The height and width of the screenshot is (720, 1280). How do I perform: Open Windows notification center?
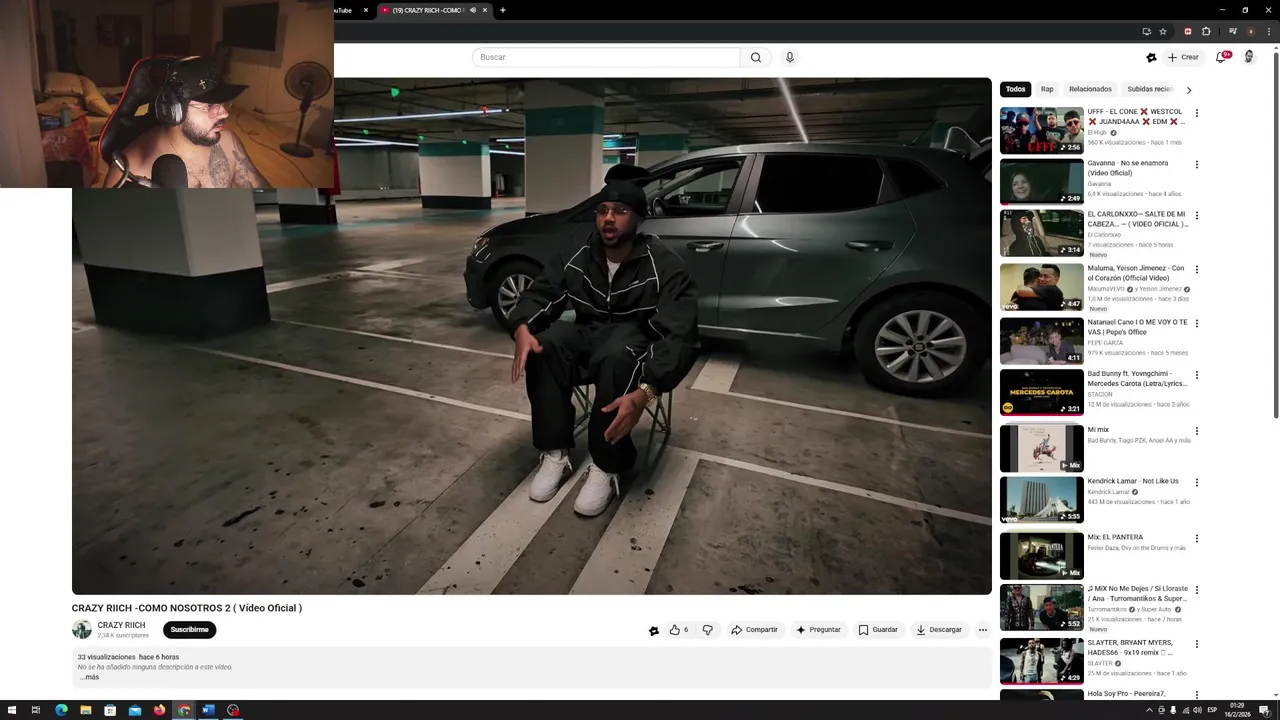tap(1264, 710)
